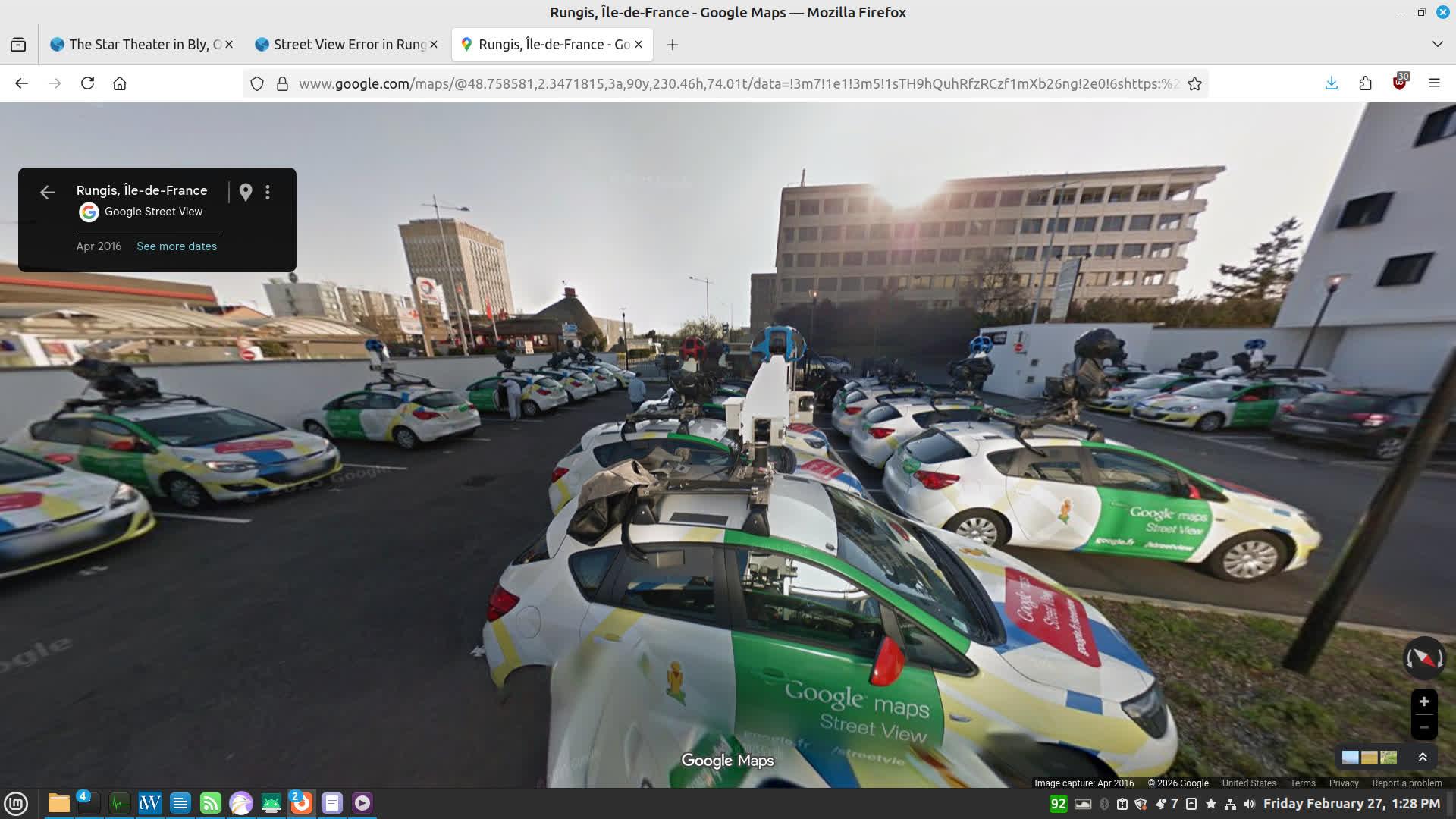This screenshot has width=1456, height=819.
Task: Open the Firefox hamburger menu
Action: tap(1433, 84)
